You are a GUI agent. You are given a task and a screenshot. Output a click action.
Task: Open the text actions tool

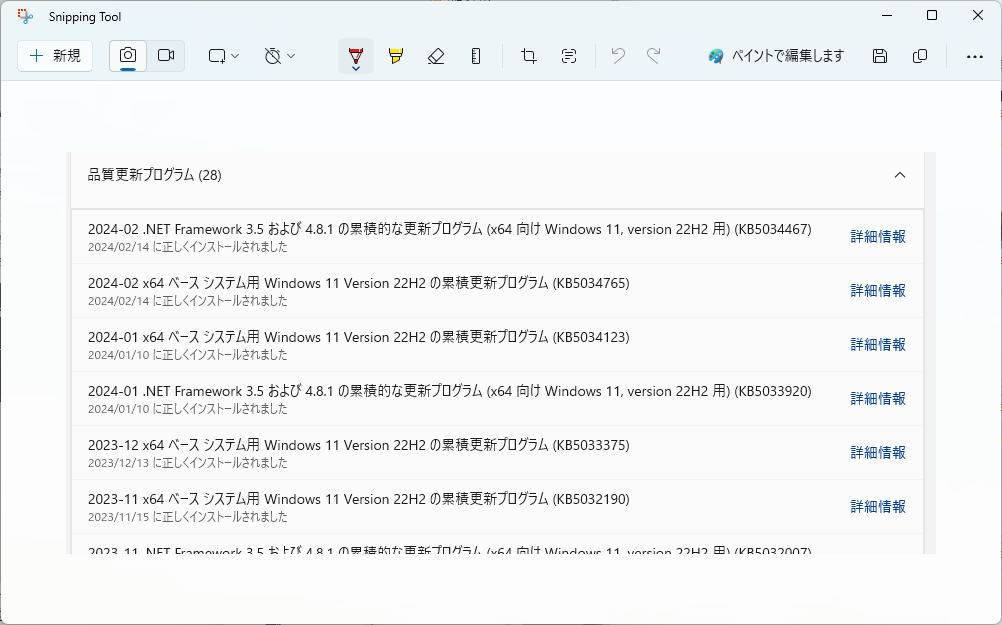pyautogui.click(x=569, y=56)
